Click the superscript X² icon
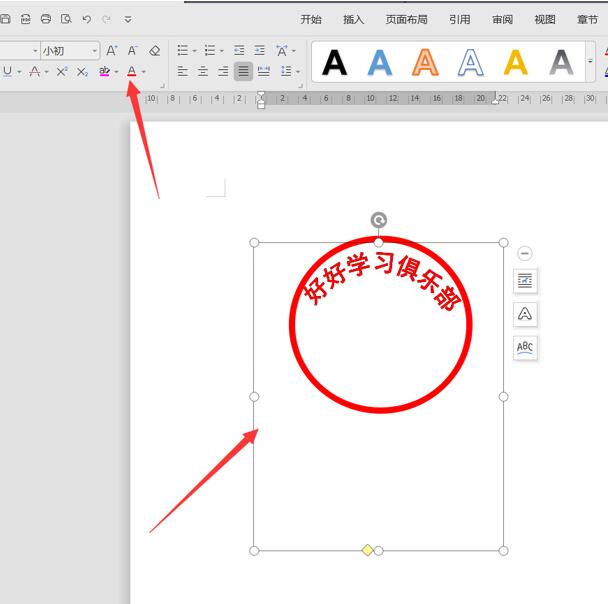Screen dimensions: 610x604 pyautogui.click(x=62, y=72)
